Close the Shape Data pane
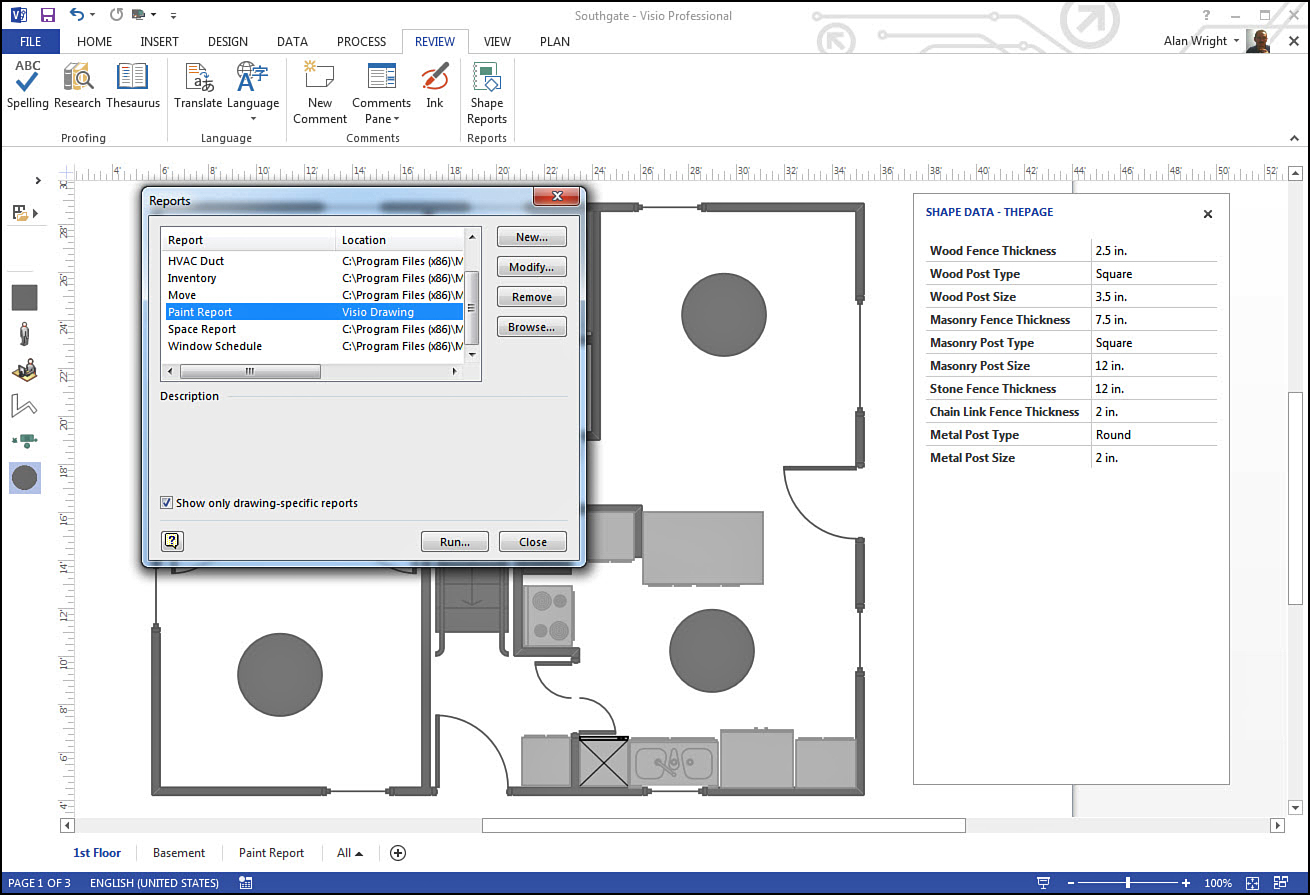The height and width of the screenshot is (895, 1310). click(1207, 214)
